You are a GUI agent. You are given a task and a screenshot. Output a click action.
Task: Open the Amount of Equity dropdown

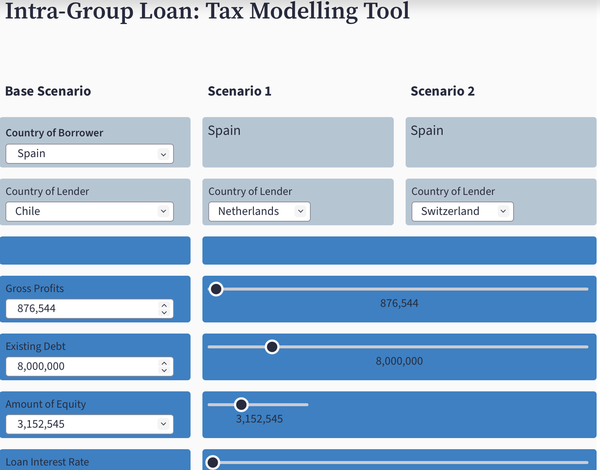point(90,424)
